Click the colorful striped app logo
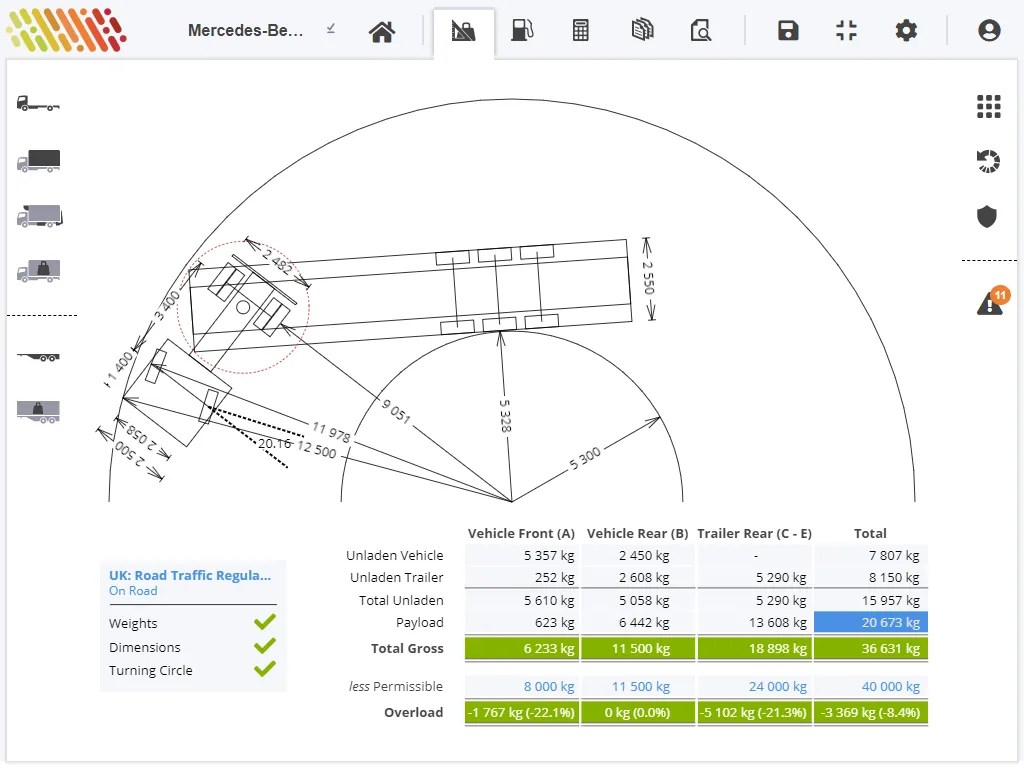This screenshot has width=1024, height=768. click(x=66, y=29)
